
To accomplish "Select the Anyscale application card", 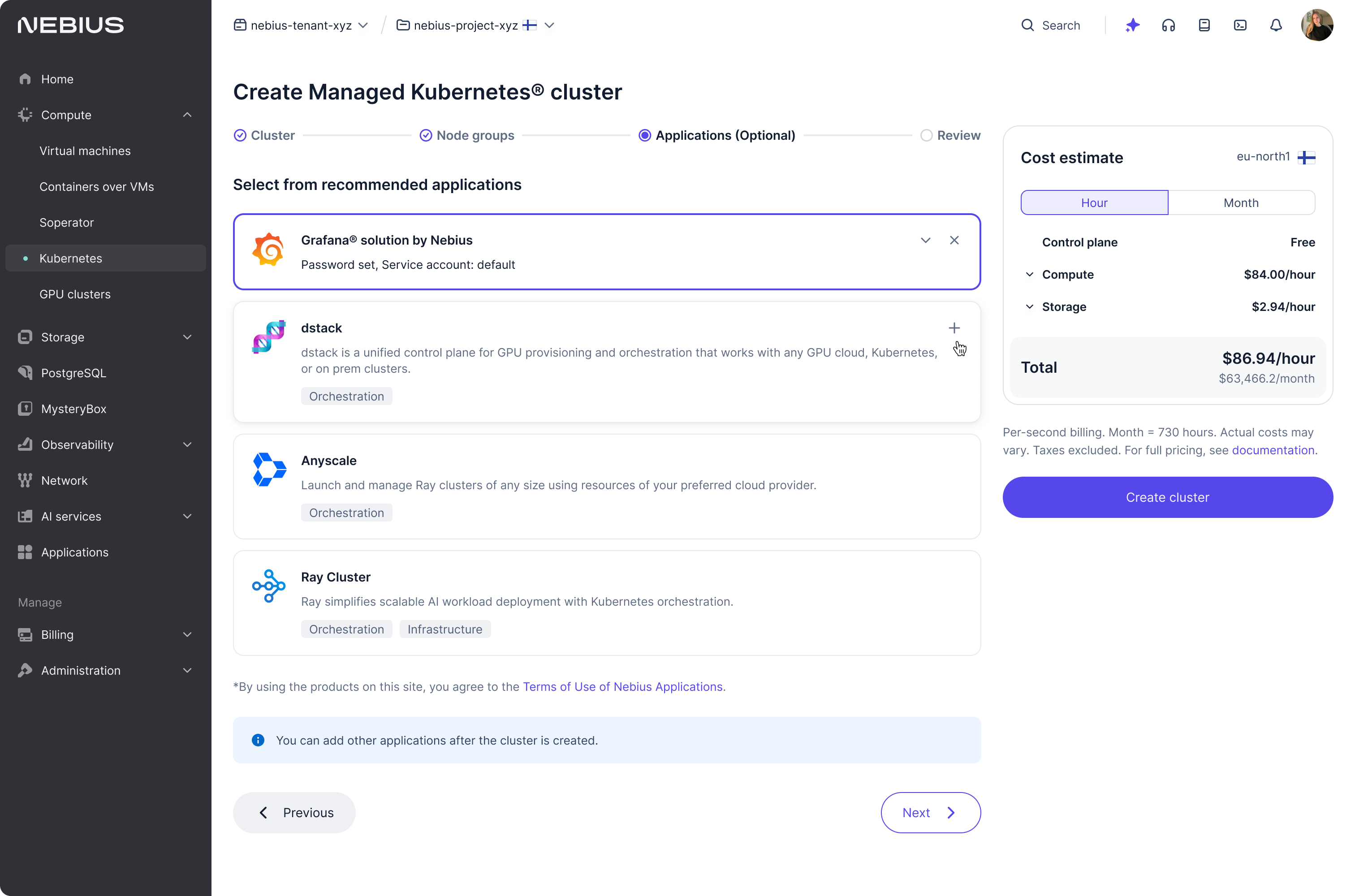I will [x=607, y=486].
